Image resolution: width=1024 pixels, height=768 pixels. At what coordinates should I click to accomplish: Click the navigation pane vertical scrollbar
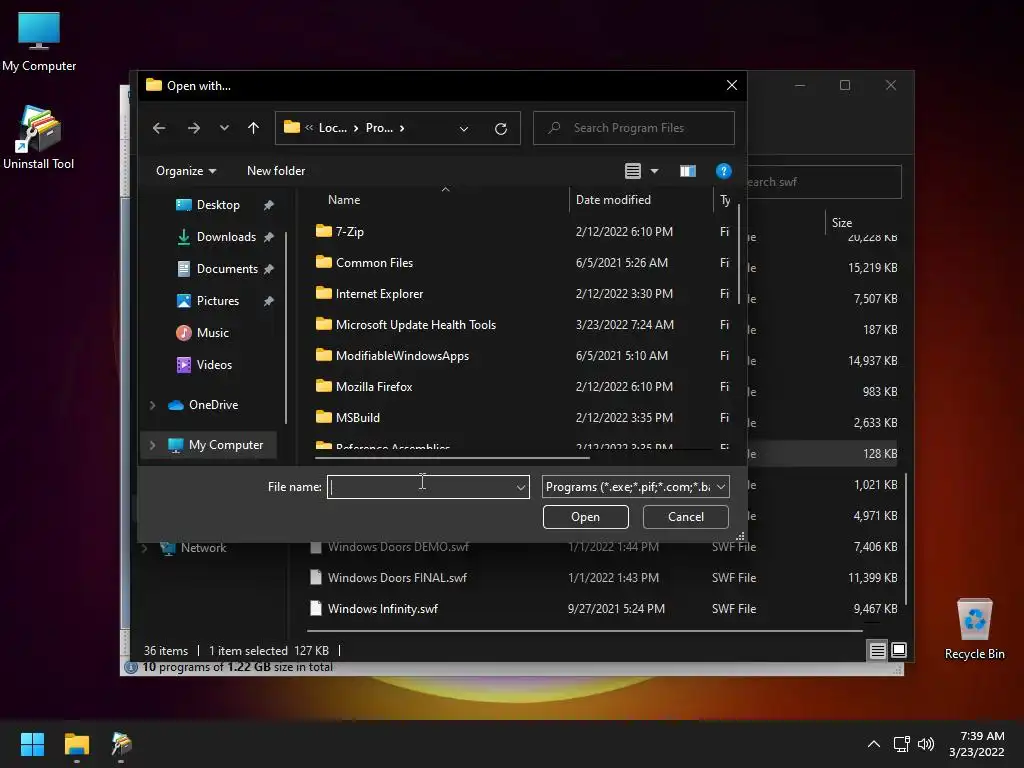point(286,327)
